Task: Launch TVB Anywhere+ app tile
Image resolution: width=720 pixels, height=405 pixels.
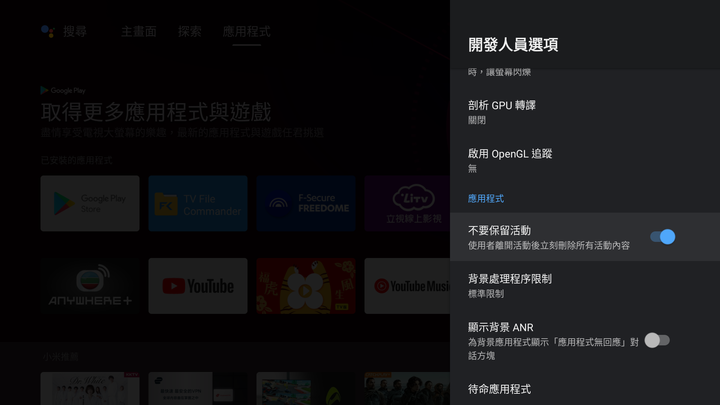Action: click(90, 286)
